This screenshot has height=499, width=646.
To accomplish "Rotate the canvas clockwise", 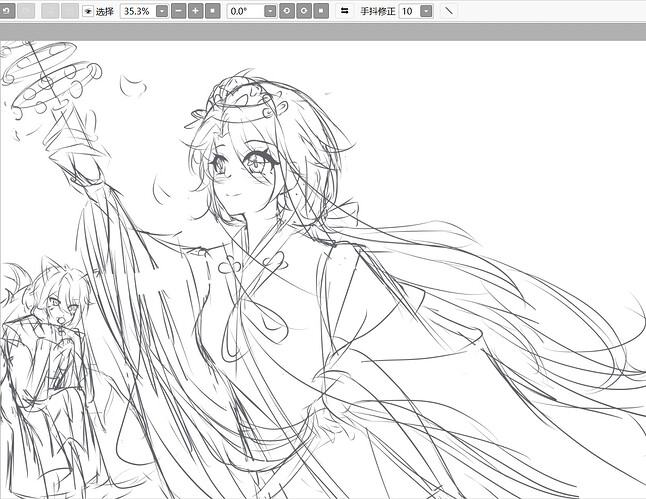I will pyautogui.click(x=304, y=11).
